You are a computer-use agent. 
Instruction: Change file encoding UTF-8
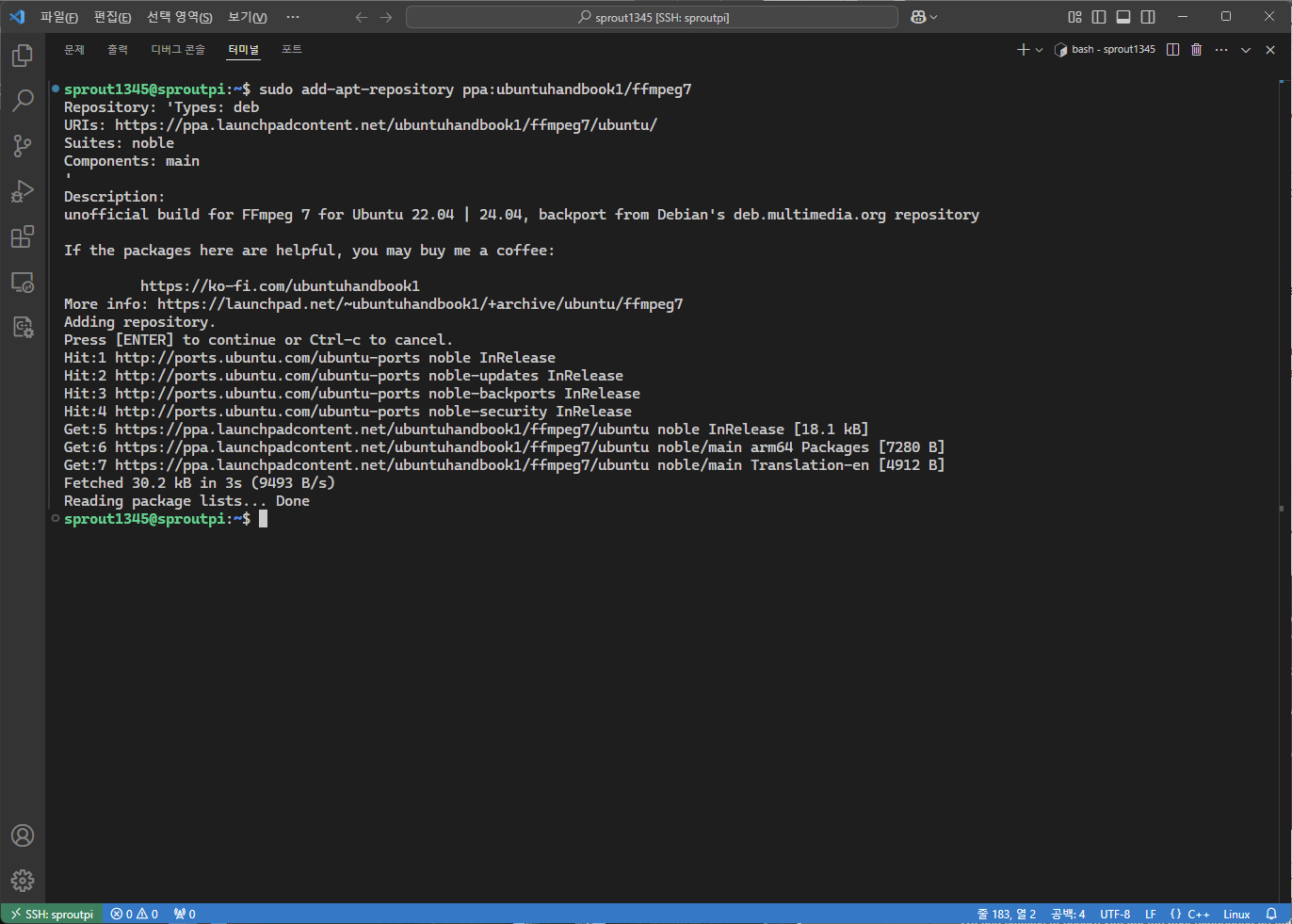point(1115,914)
